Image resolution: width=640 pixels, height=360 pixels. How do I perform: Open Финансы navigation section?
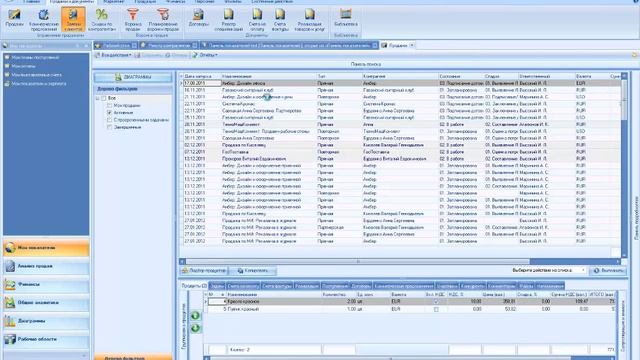point(46,284)
